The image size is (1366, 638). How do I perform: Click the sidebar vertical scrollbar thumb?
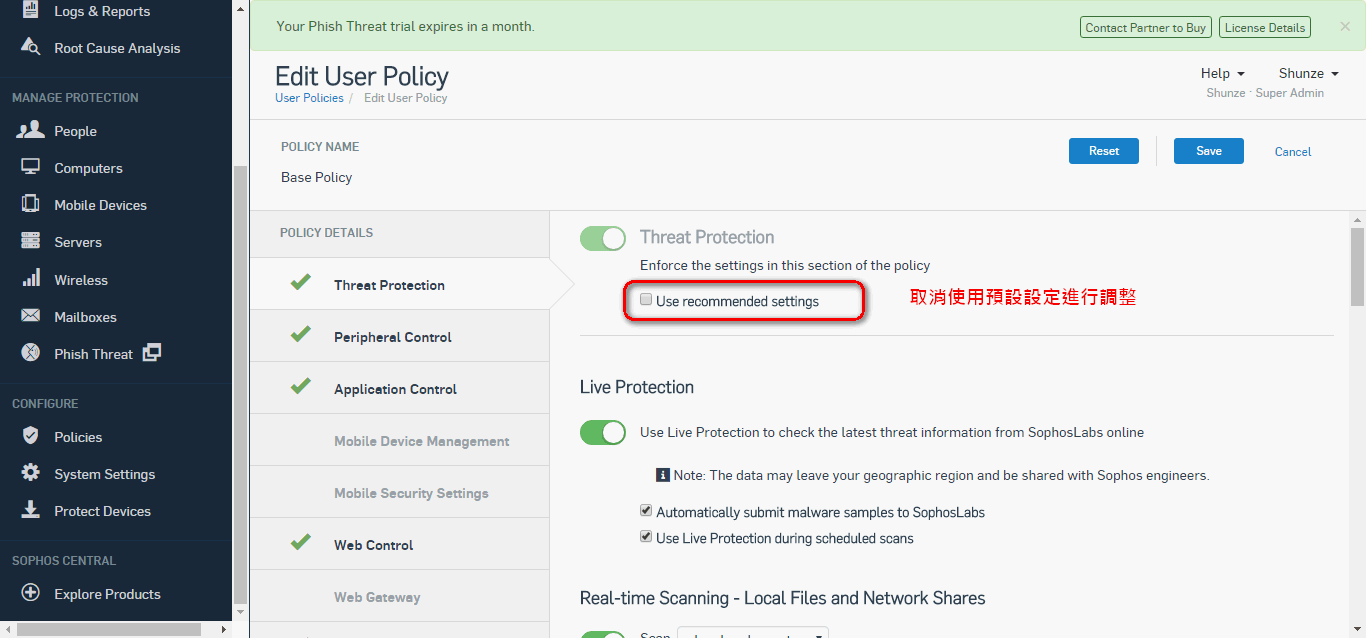(240, 384)
